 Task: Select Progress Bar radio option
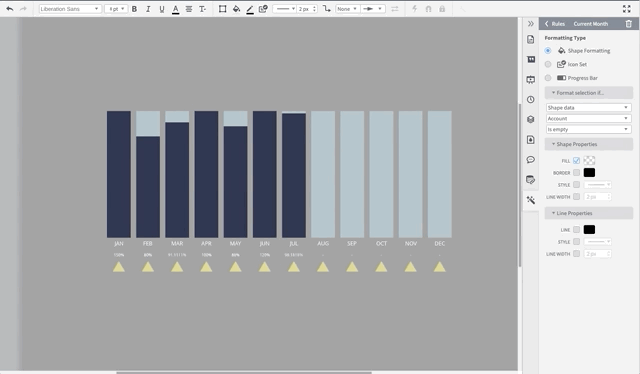click(x=548, y=78)
